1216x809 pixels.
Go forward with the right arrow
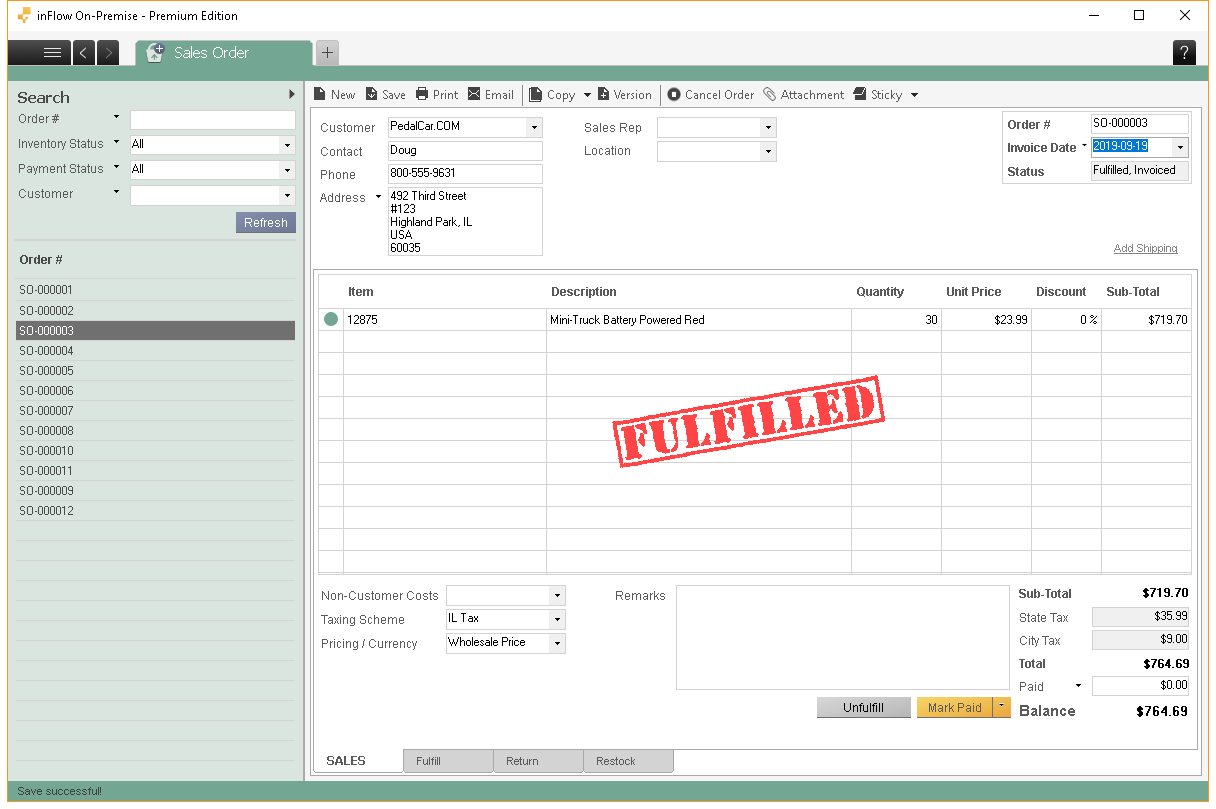pos(108,53)
